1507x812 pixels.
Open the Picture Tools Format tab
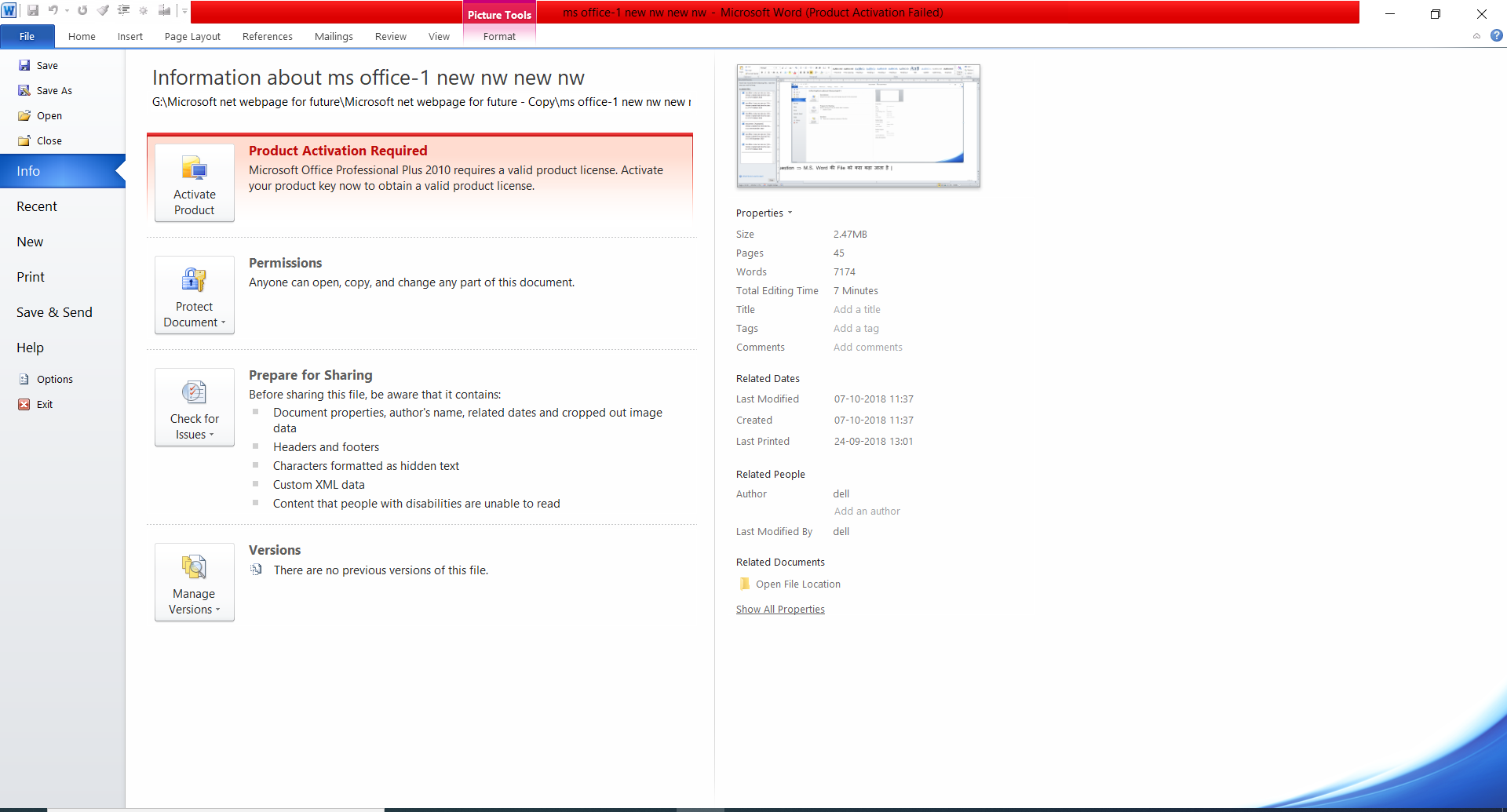(x=499, y=36)
